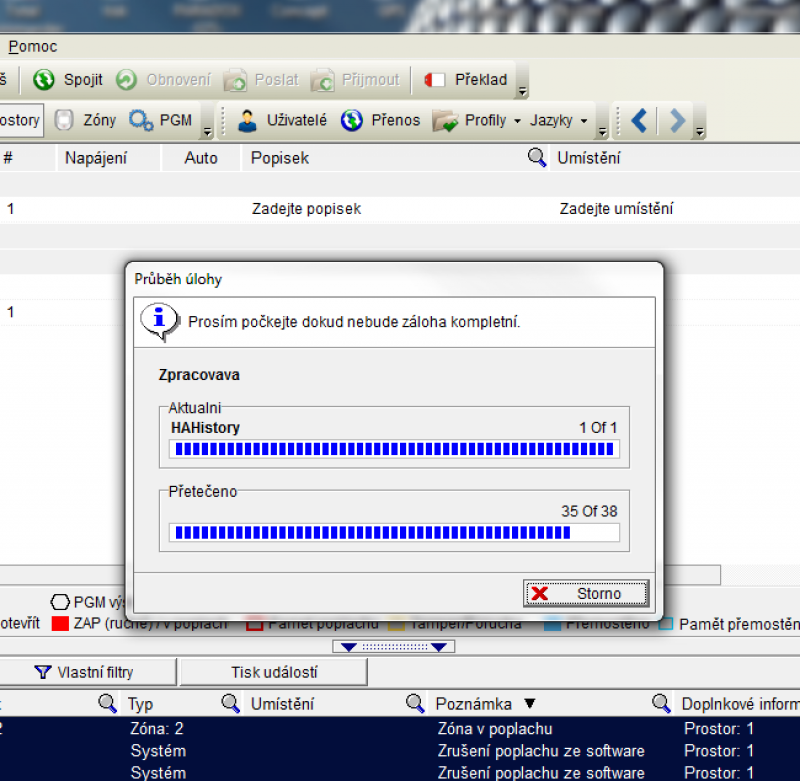Screen dimensions: 800x781
Task: Click the search icon beside Umístění header
Action: pyautogui.click(x=537, y=157)
